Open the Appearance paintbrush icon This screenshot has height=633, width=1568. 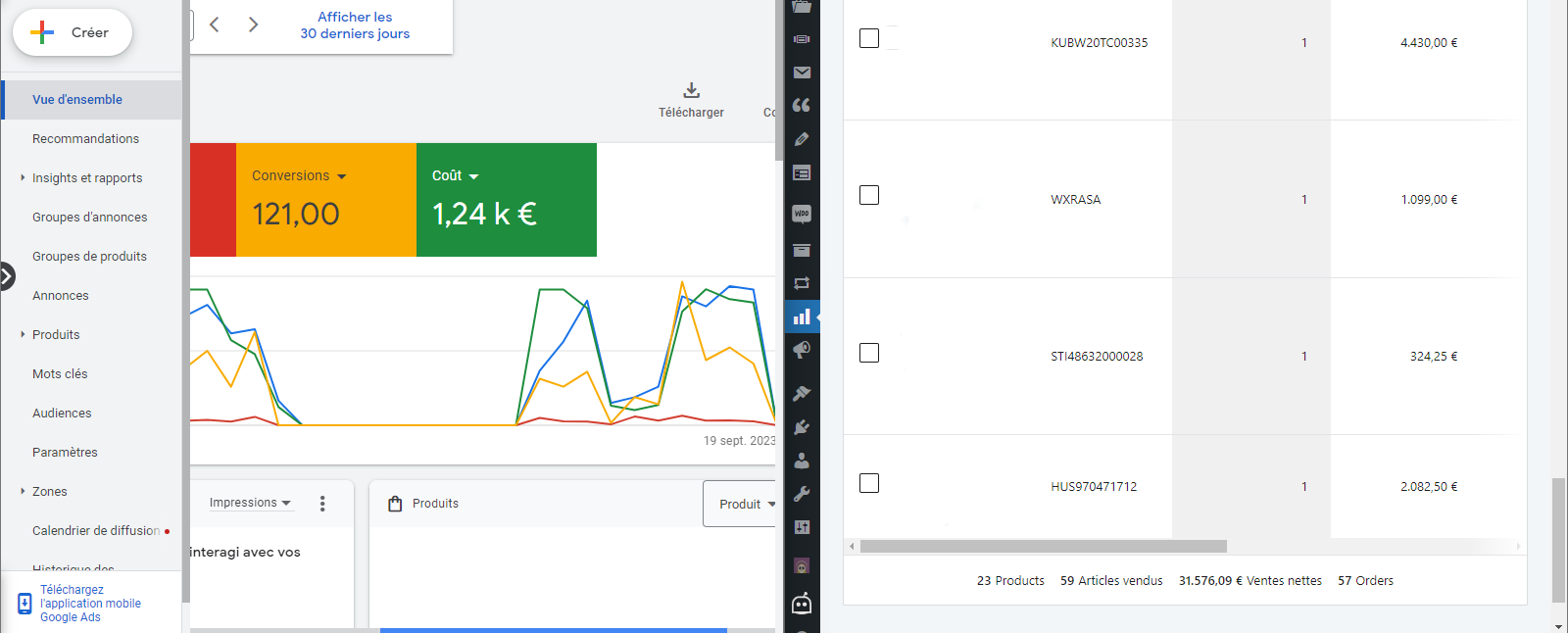pos(802,393)
